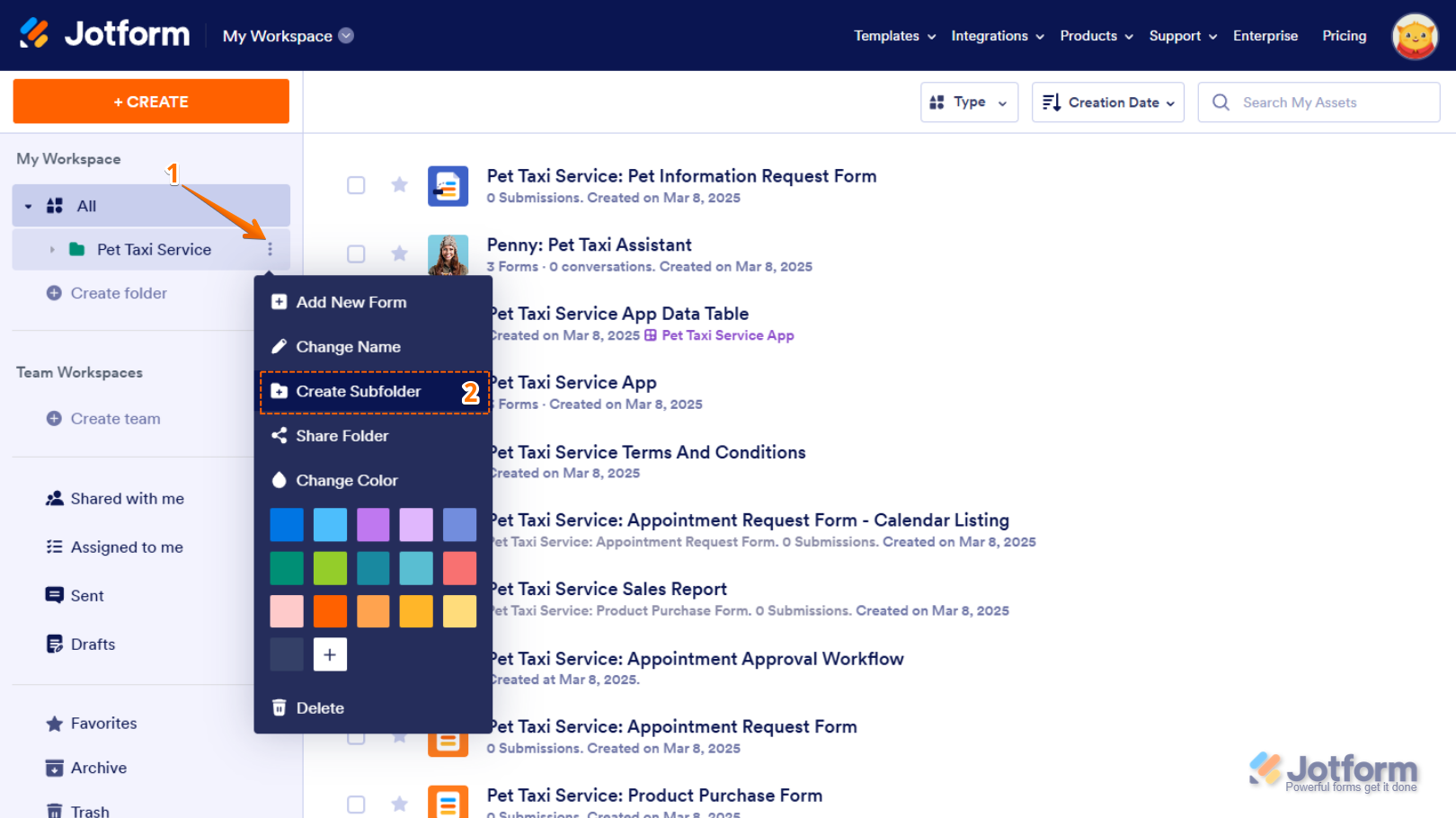Open Pet Taxi Service App Data Table

pyautogui.click(x=619, y=314)
